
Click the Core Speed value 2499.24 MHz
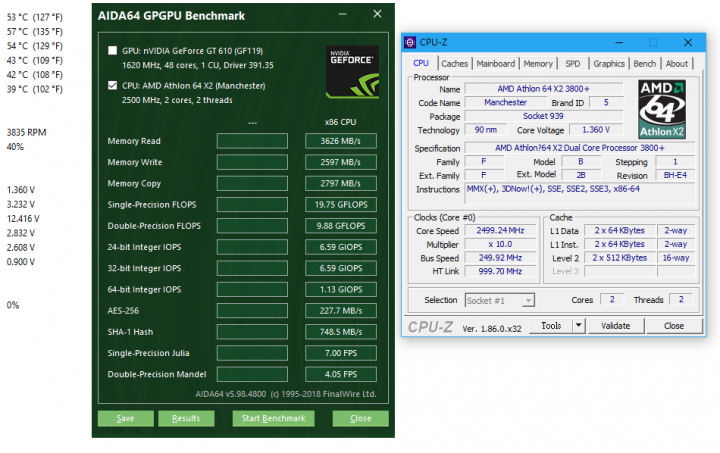click(500, 230)
